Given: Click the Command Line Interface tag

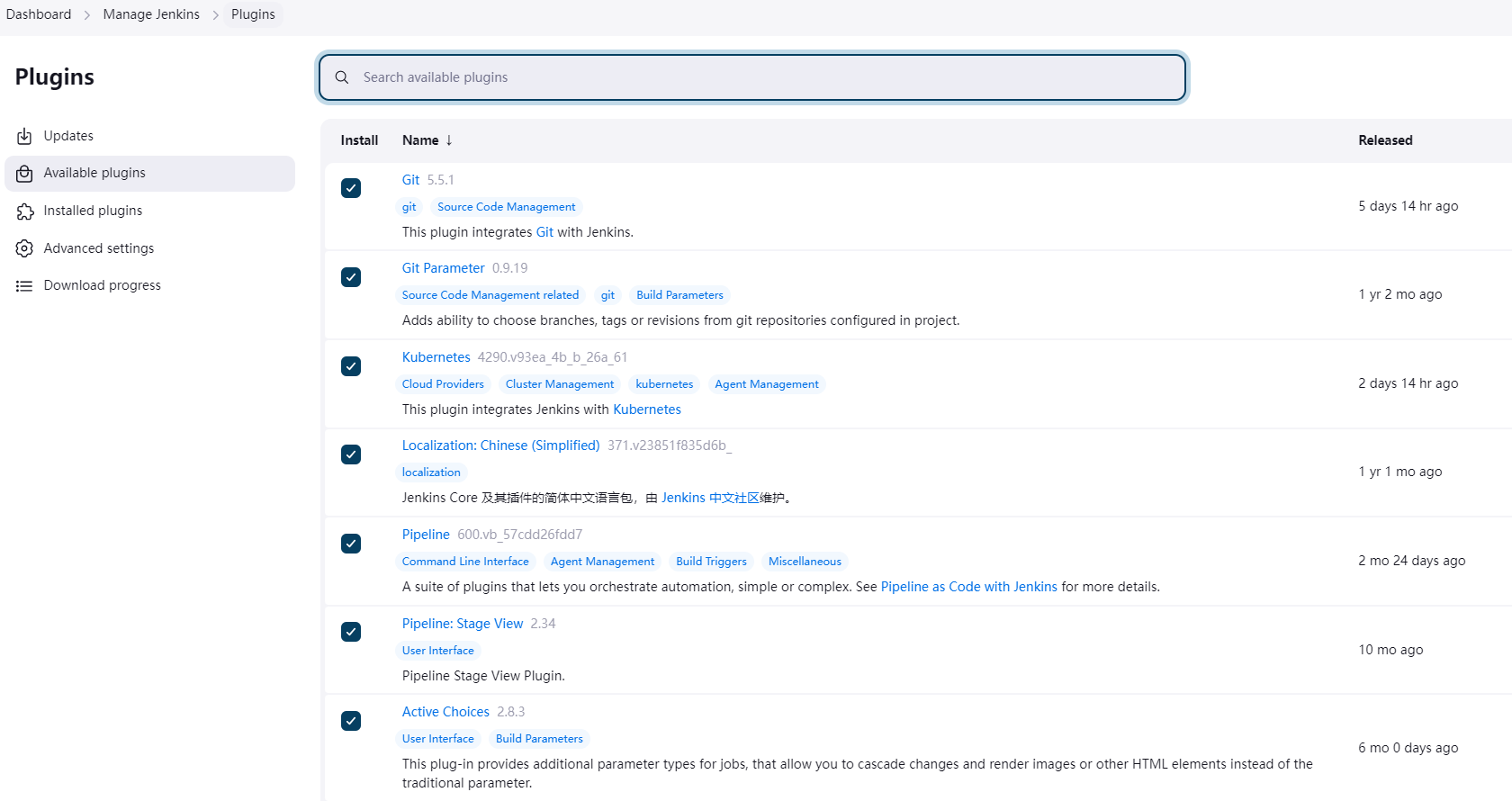Looking at the screenshot, I should pyautogui.click(x=465, y=562).
